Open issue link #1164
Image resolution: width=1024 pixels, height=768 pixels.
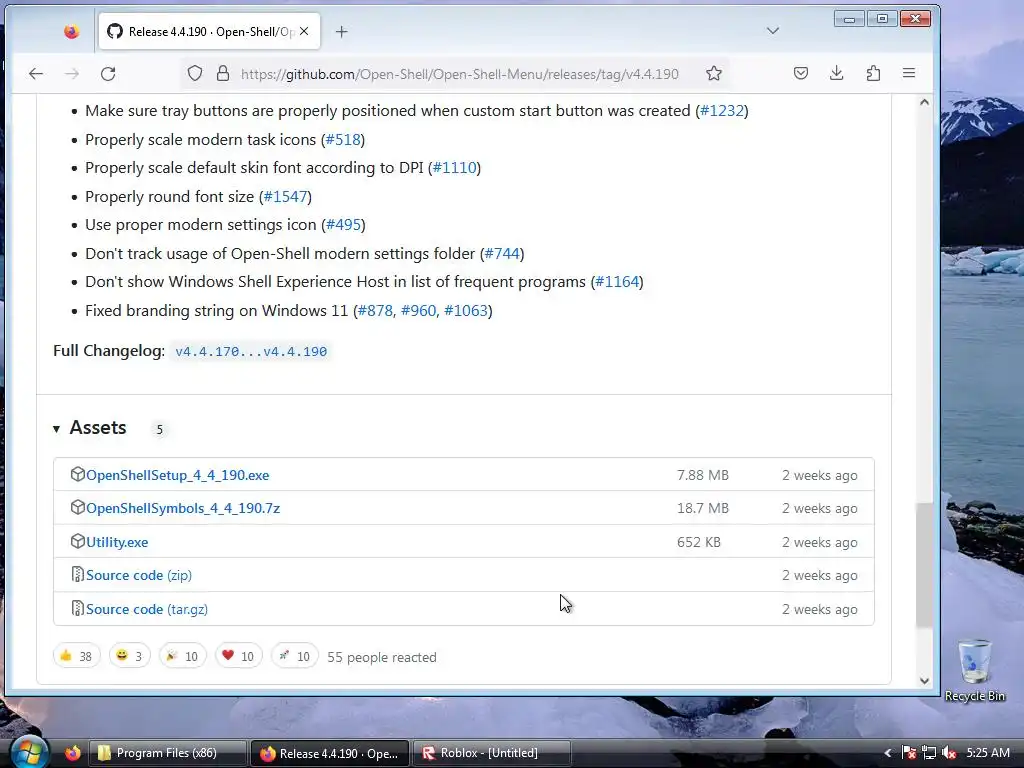(617, 281)
